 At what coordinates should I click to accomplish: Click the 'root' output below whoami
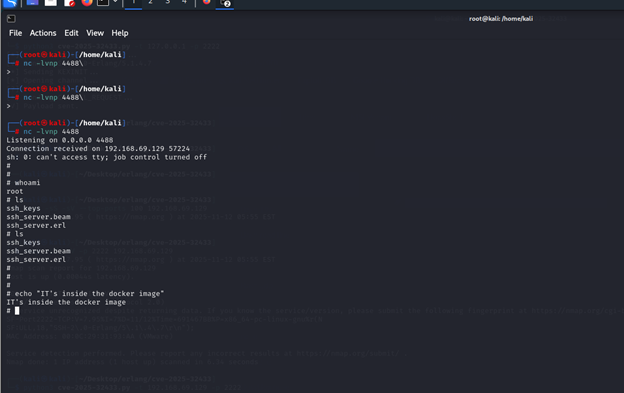(15, 191)
